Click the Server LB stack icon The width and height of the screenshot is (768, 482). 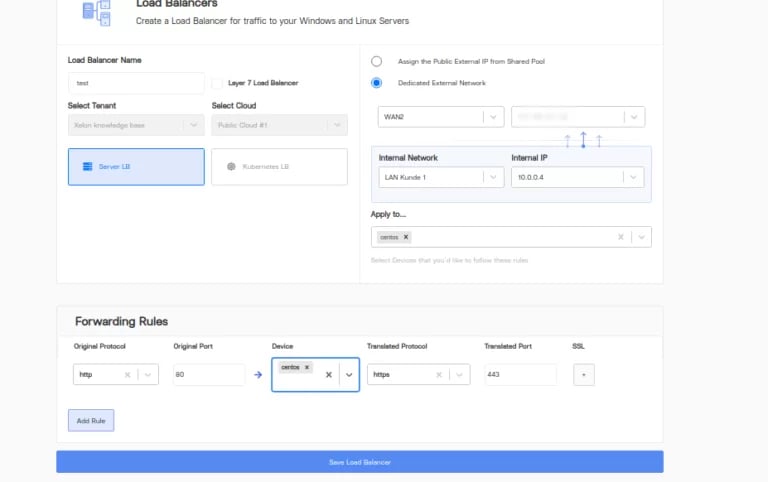tap(88, 167)
